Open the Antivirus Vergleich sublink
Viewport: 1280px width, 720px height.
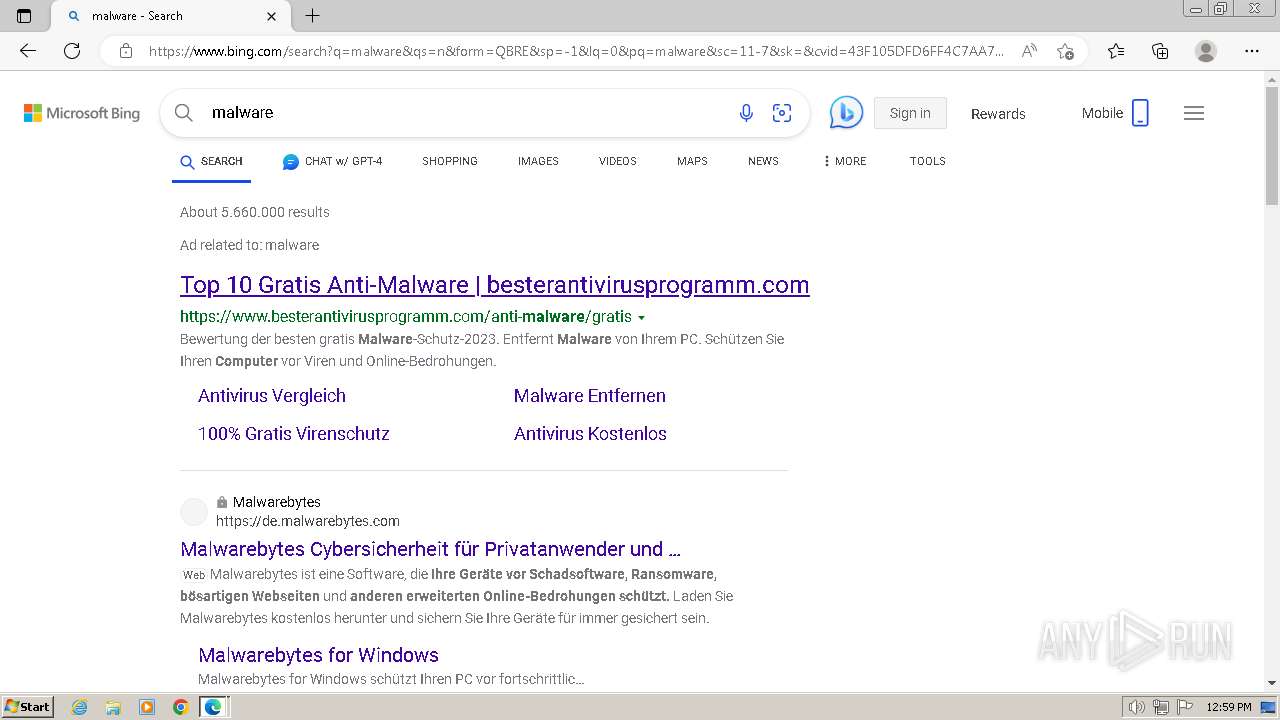(272, 396)
